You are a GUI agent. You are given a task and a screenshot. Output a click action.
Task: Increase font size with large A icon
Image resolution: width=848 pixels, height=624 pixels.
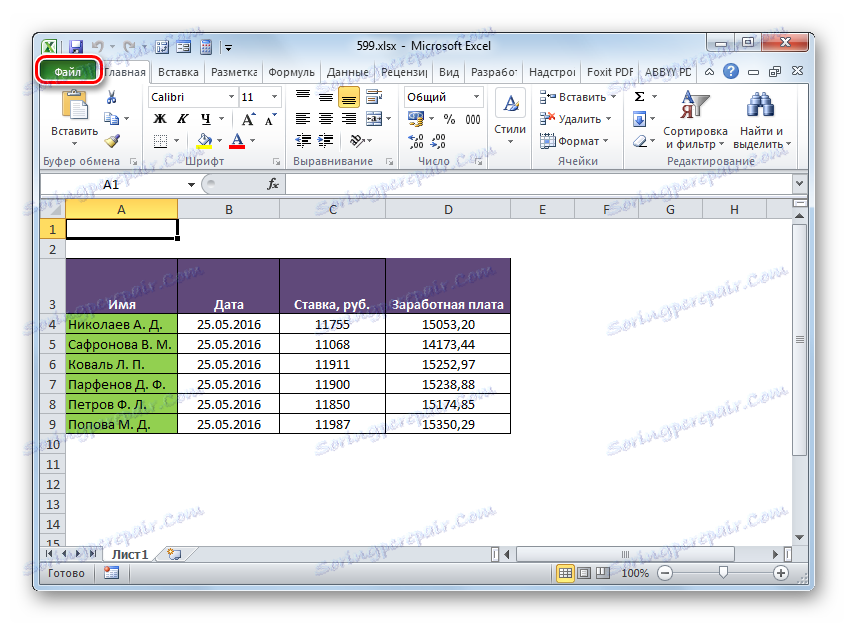[248, 119]
